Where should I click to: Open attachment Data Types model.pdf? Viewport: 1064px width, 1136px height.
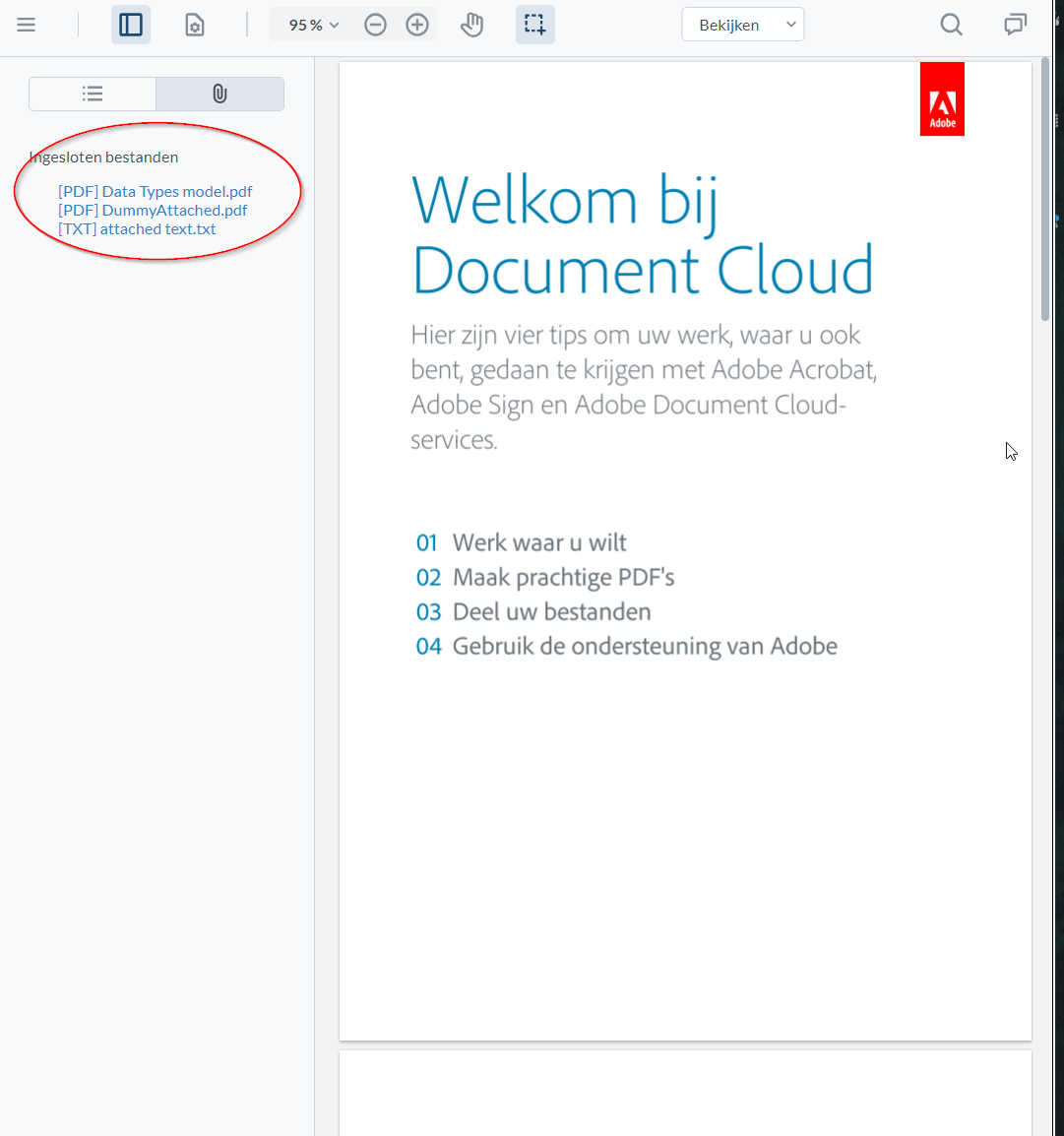pyautogui.click(x=156, y=192)
